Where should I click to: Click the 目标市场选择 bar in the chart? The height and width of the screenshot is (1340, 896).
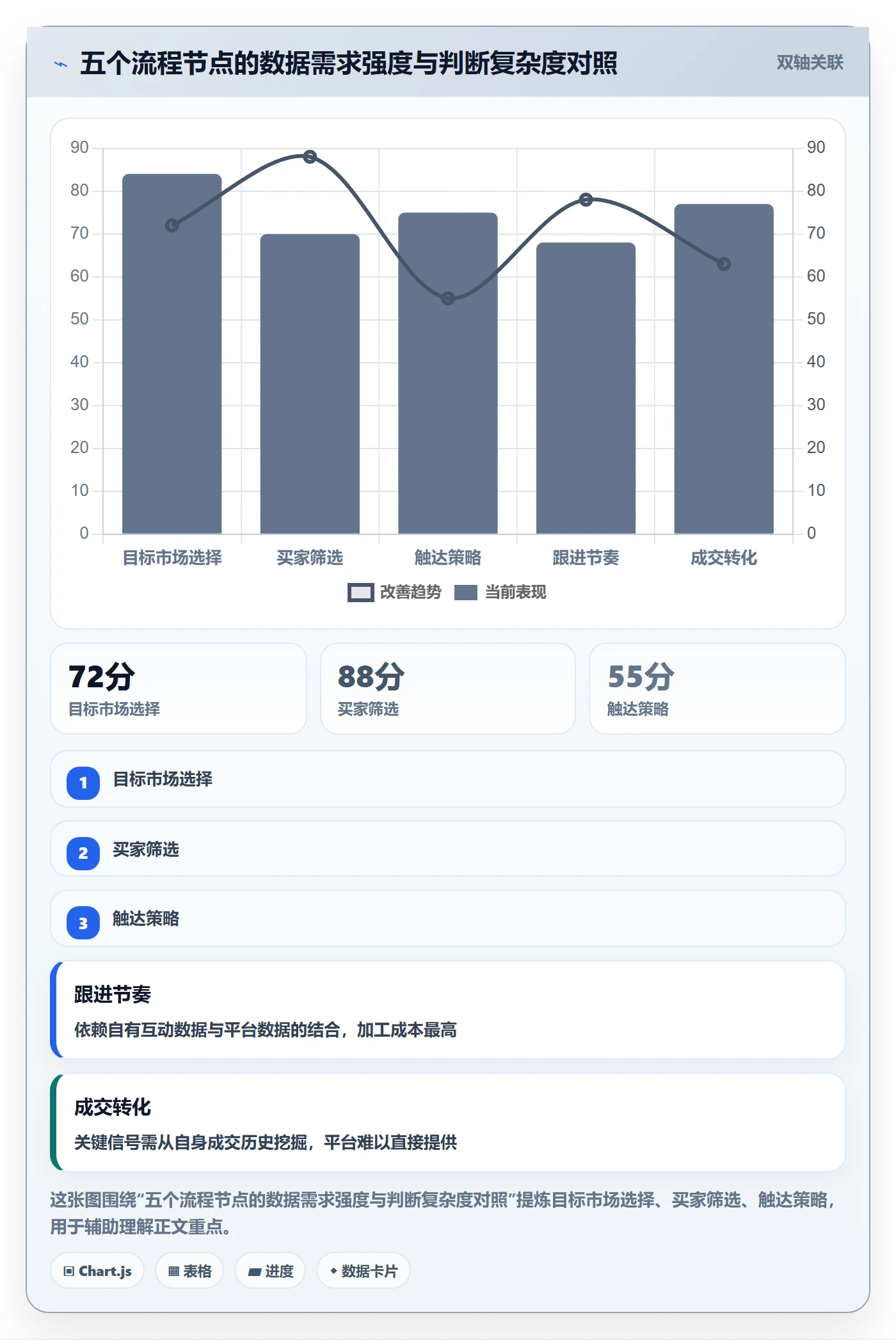[172, 354]
